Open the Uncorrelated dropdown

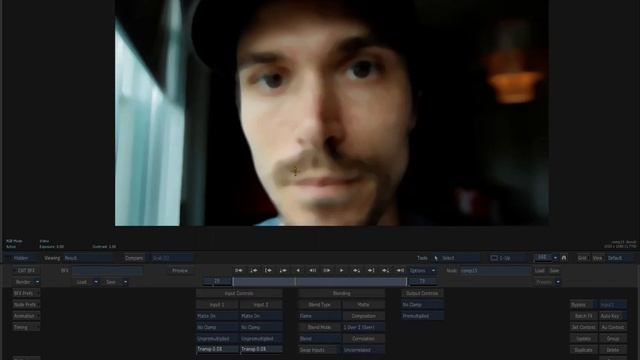click(x=363, y=350)
